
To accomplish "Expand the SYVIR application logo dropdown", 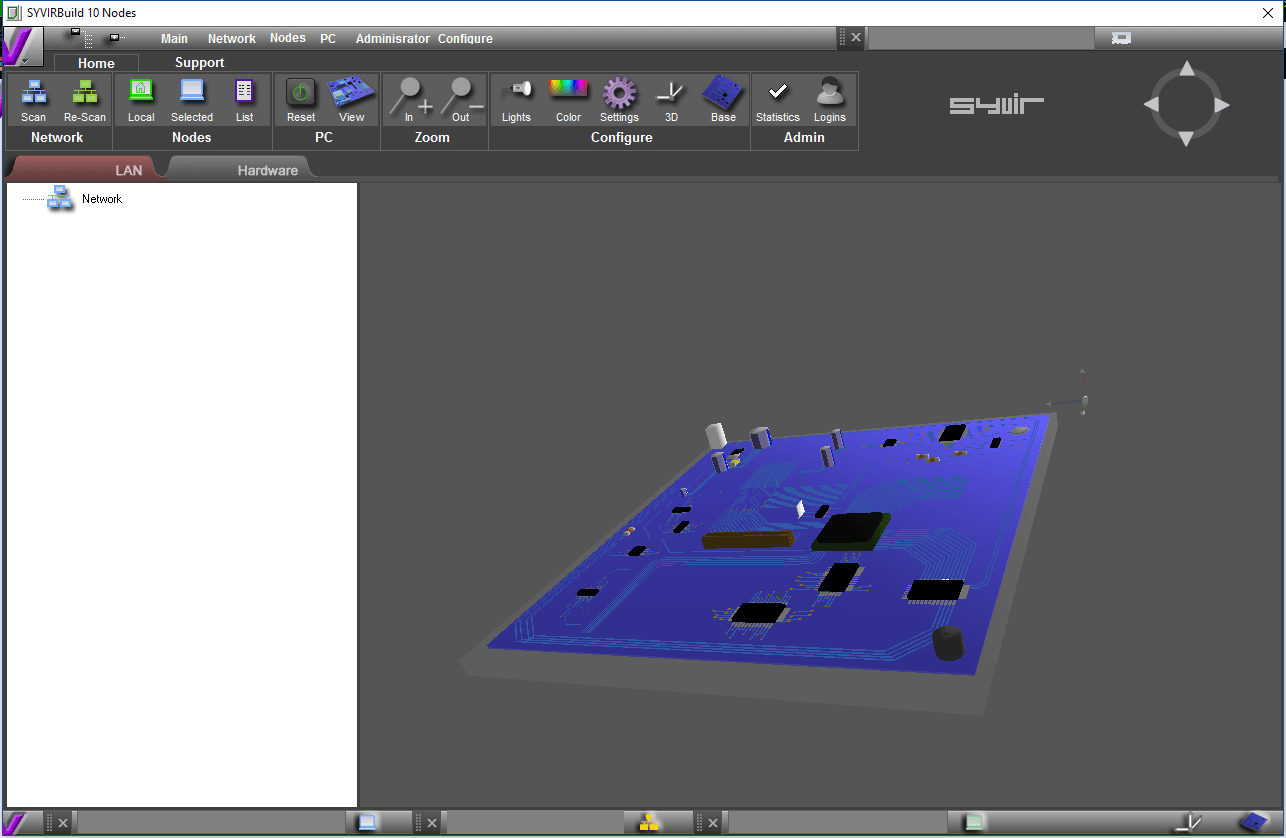I will tap(22, 47).
